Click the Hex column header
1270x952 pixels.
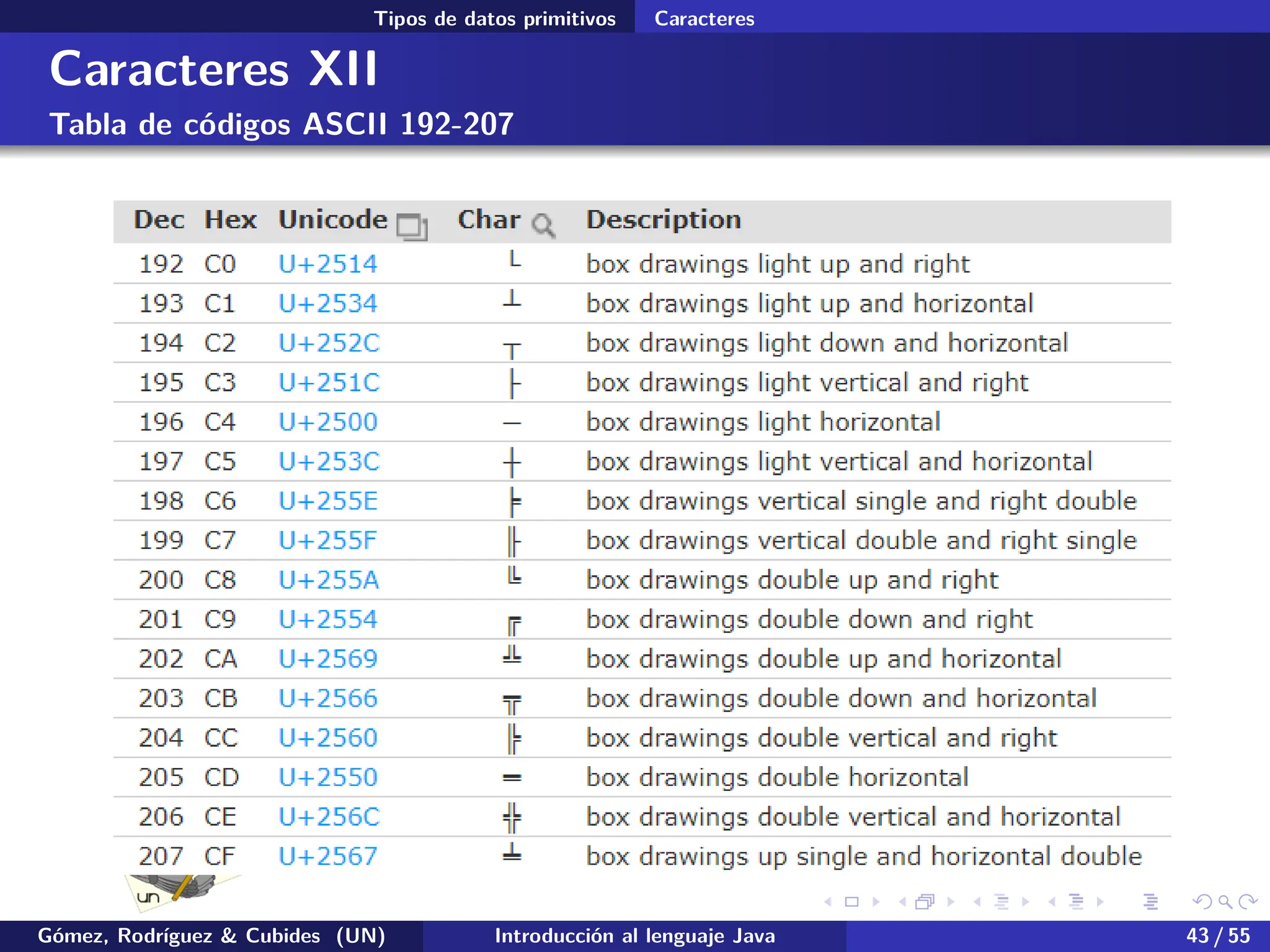click(x=231, y=220)
